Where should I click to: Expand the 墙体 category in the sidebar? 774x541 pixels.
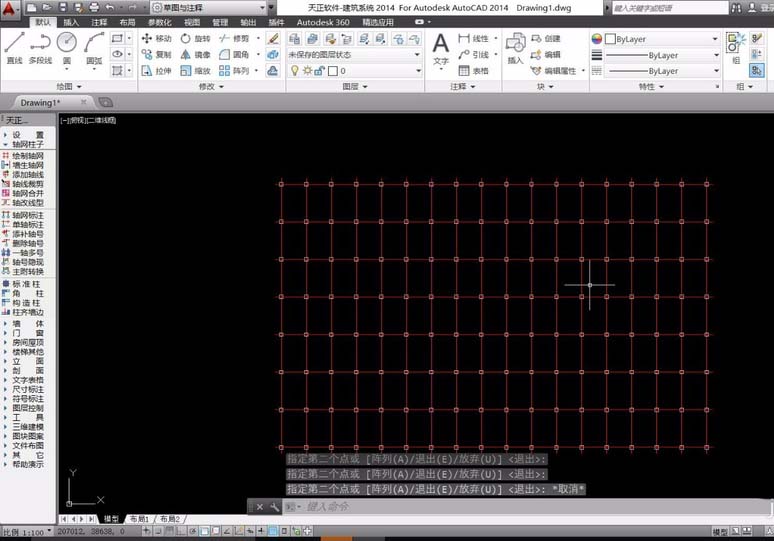(x=27, y=323)
